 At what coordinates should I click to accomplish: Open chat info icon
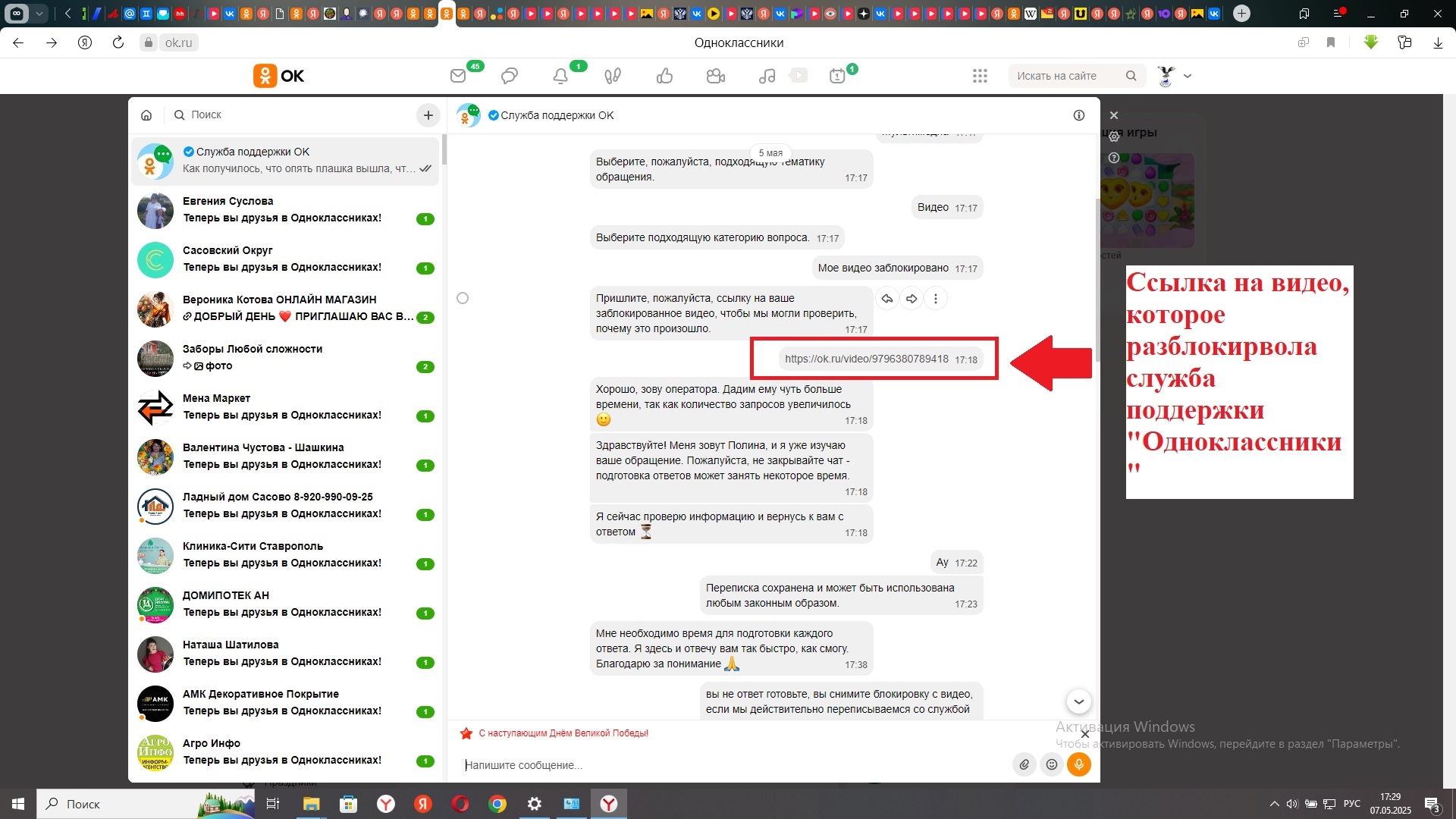(1079, 115)
